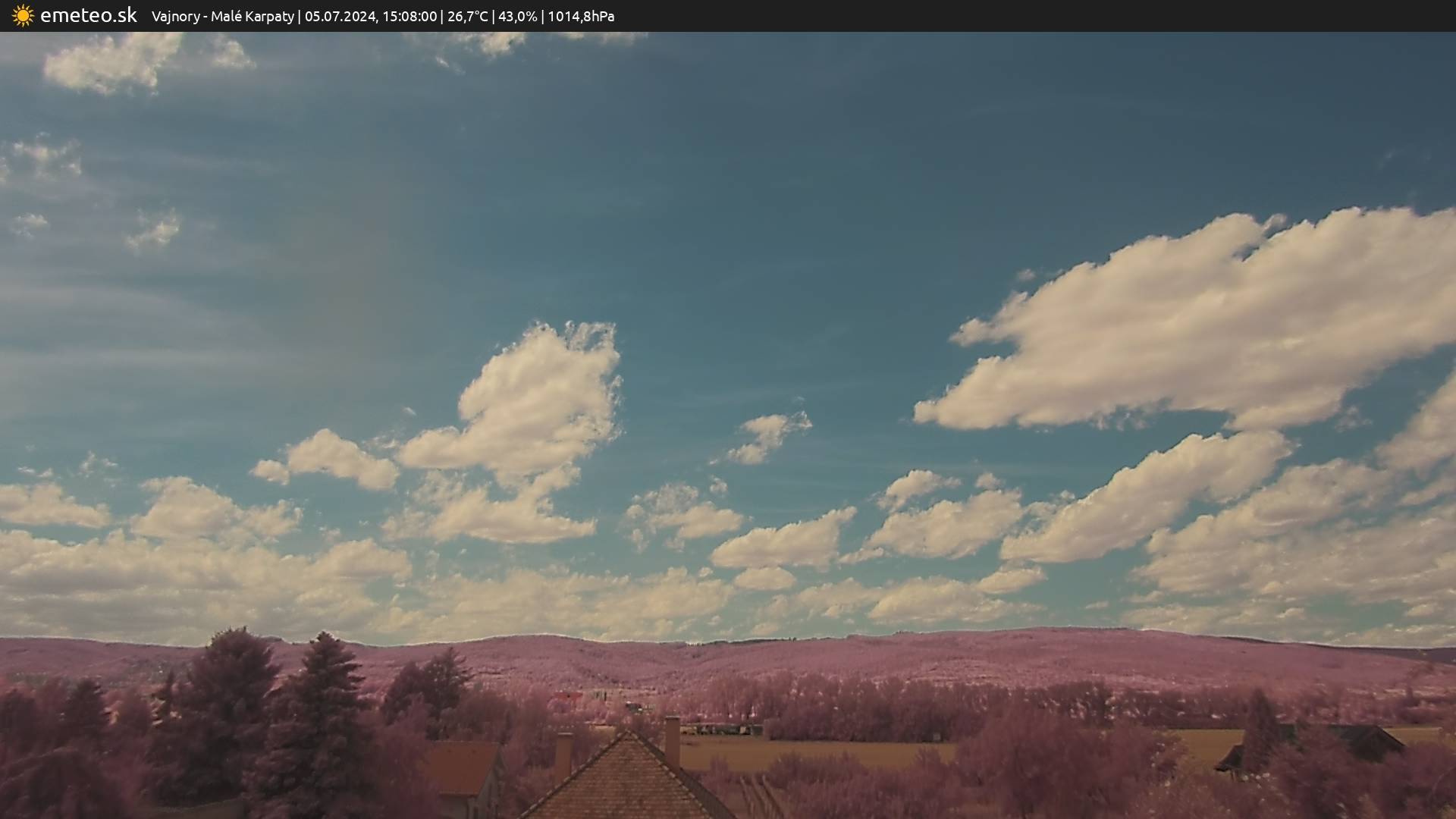Click the emeteo.sk sun logo icon
The image size is (1456, 819).
[x=23, y=16]
